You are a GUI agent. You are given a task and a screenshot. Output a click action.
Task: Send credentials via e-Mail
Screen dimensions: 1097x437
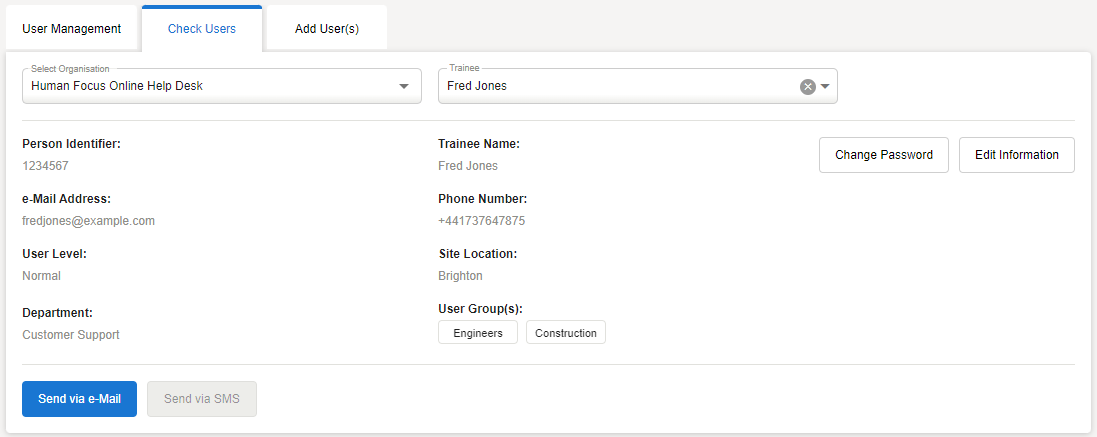coord(79,399)
